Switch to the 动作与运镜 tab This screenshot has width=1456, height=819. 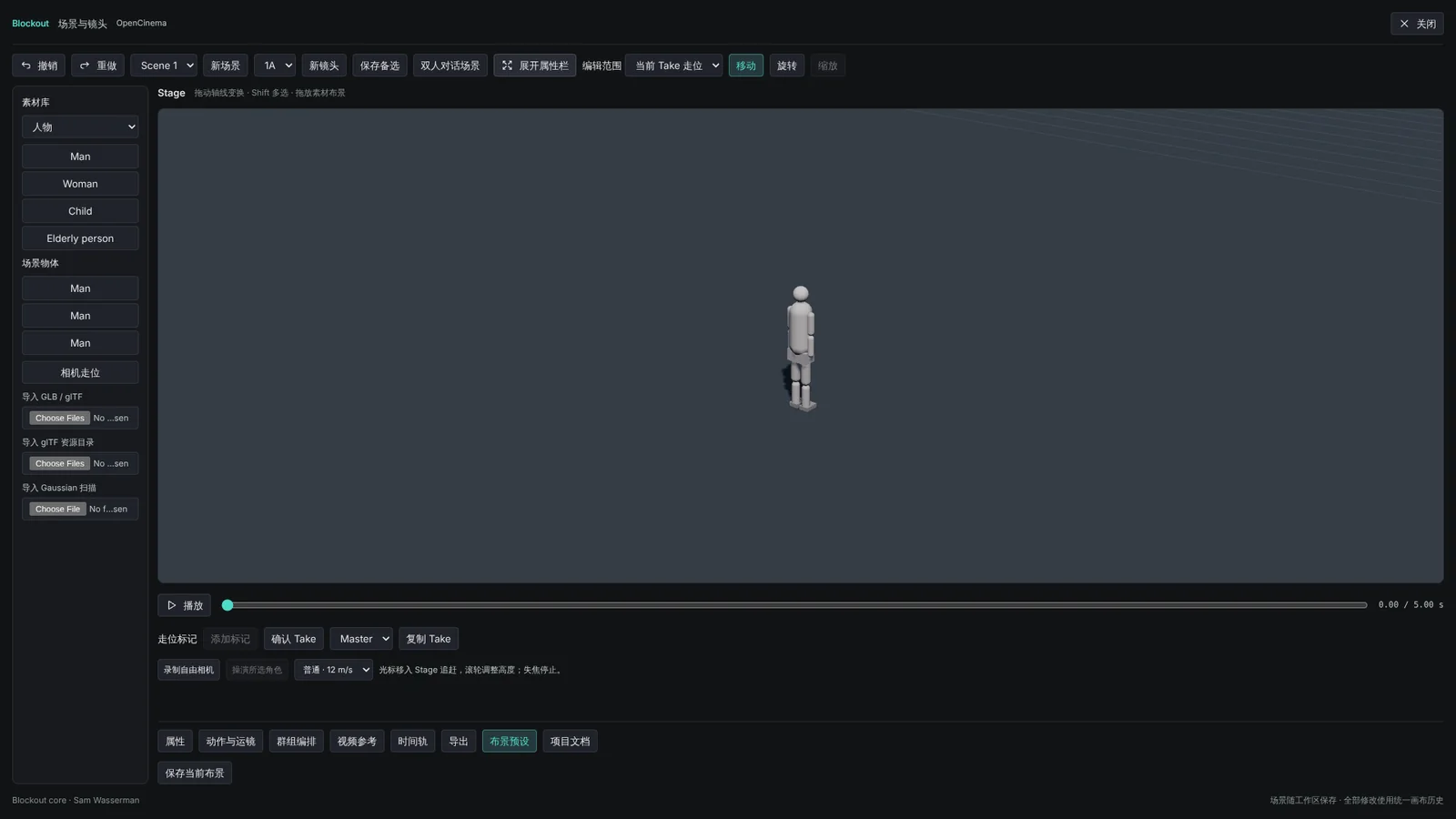point(230,741)
